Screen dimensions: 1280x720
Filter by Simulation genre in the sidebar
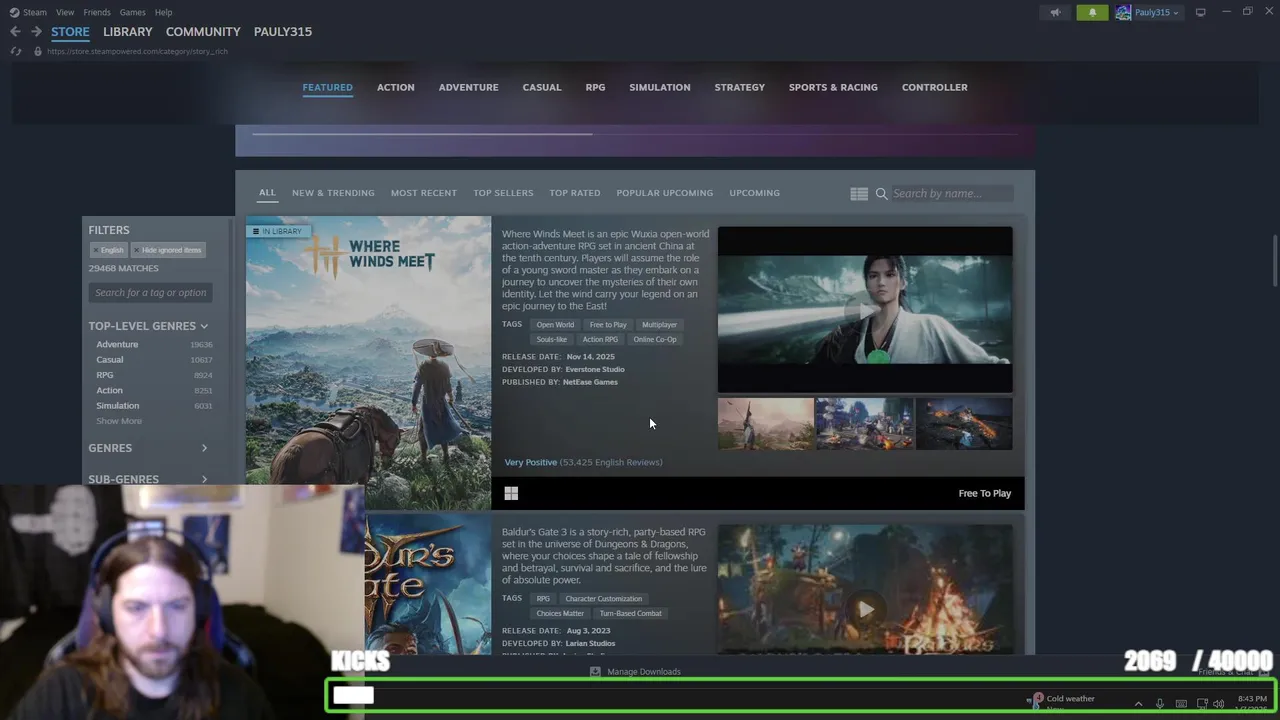[154, 406]
